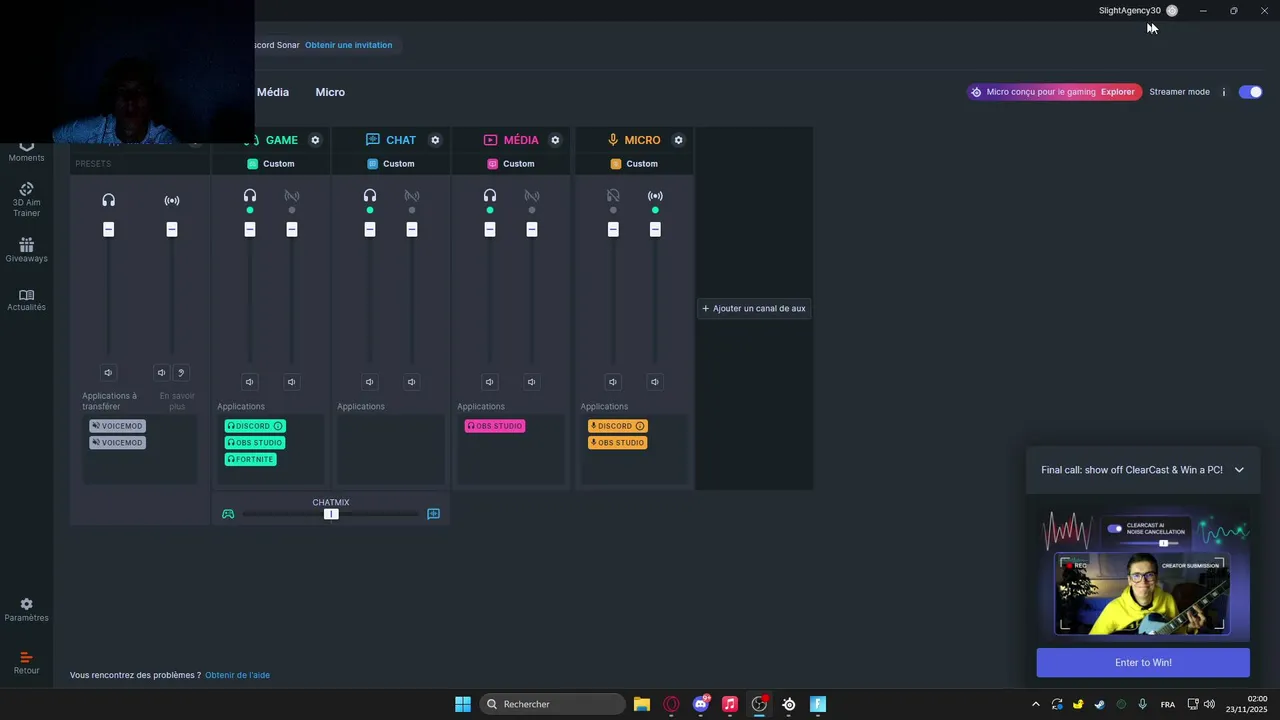Open GAME Custom preset dropdown
The image size is (1280, 720).
[x=271, y=164]
